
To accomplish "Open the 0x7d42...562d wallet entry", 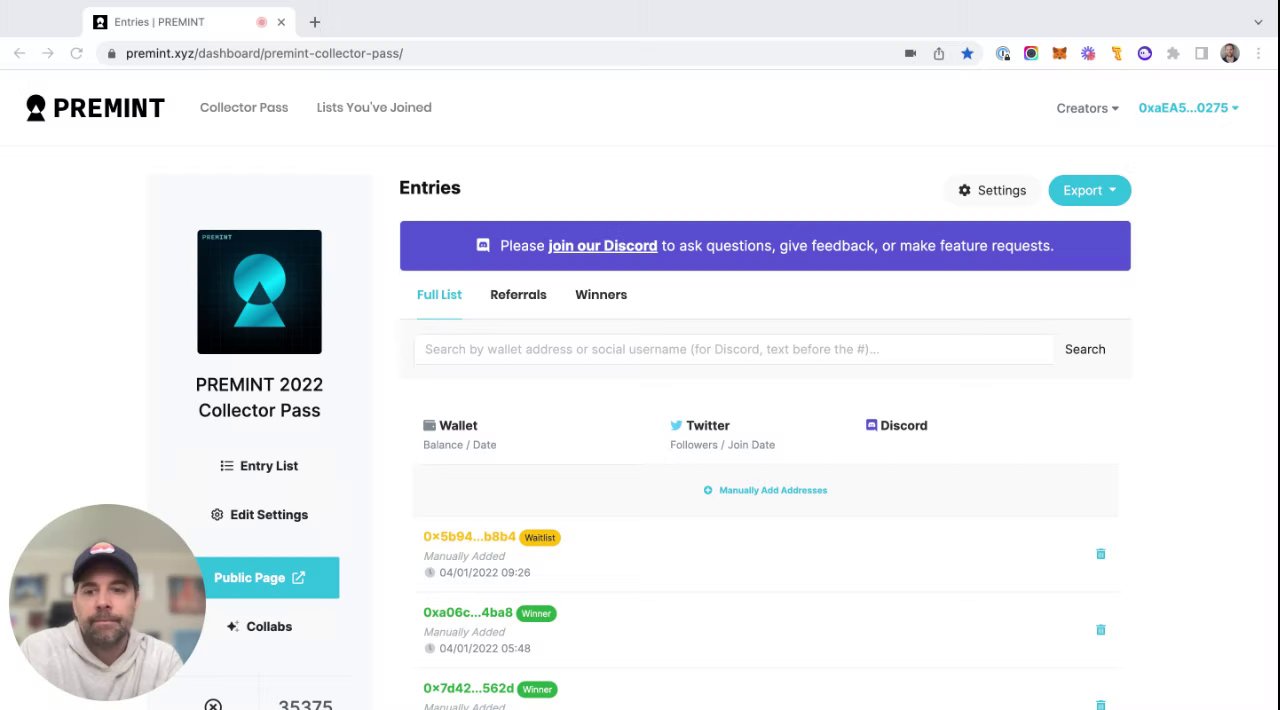I will [468, 688].
